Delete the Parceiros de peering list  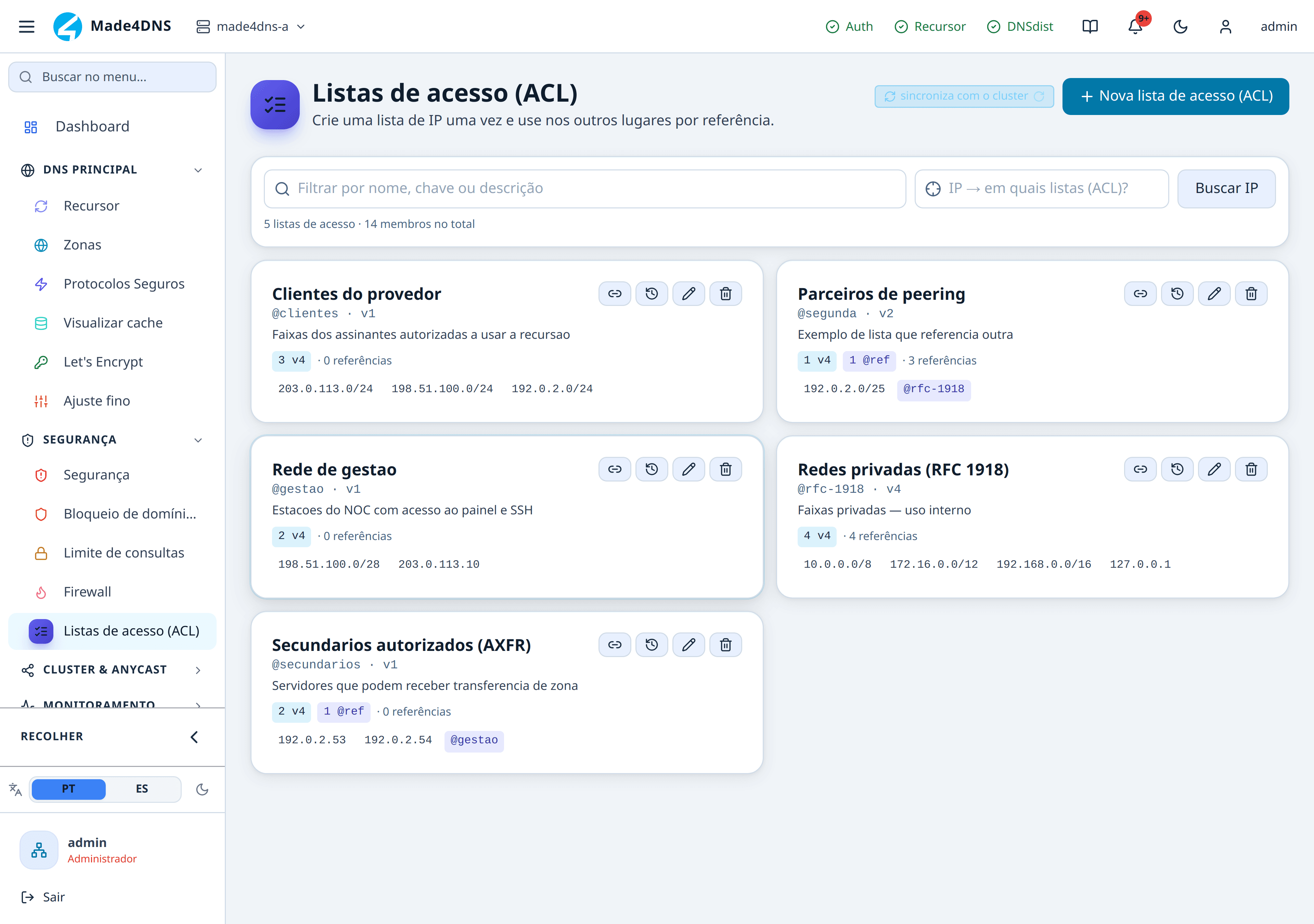pos(1251,294)
